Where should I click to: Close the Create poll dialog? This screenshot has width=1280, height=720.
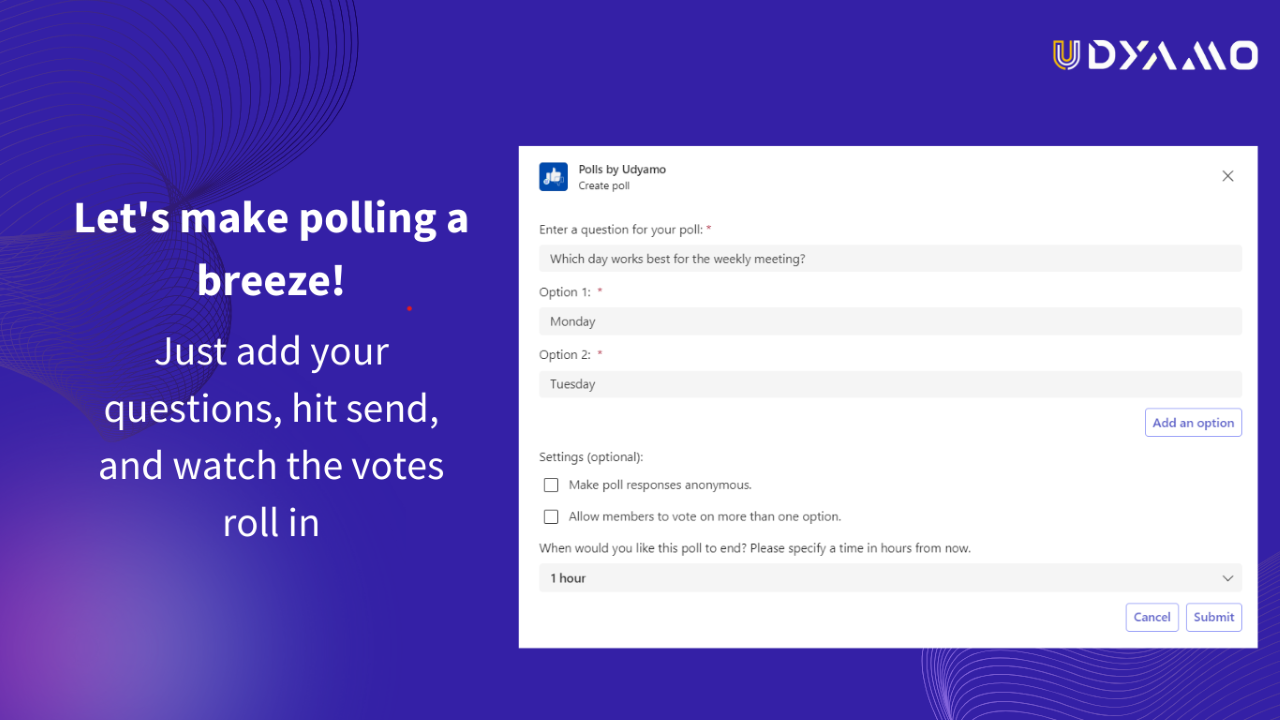[x=1228, y=176]
